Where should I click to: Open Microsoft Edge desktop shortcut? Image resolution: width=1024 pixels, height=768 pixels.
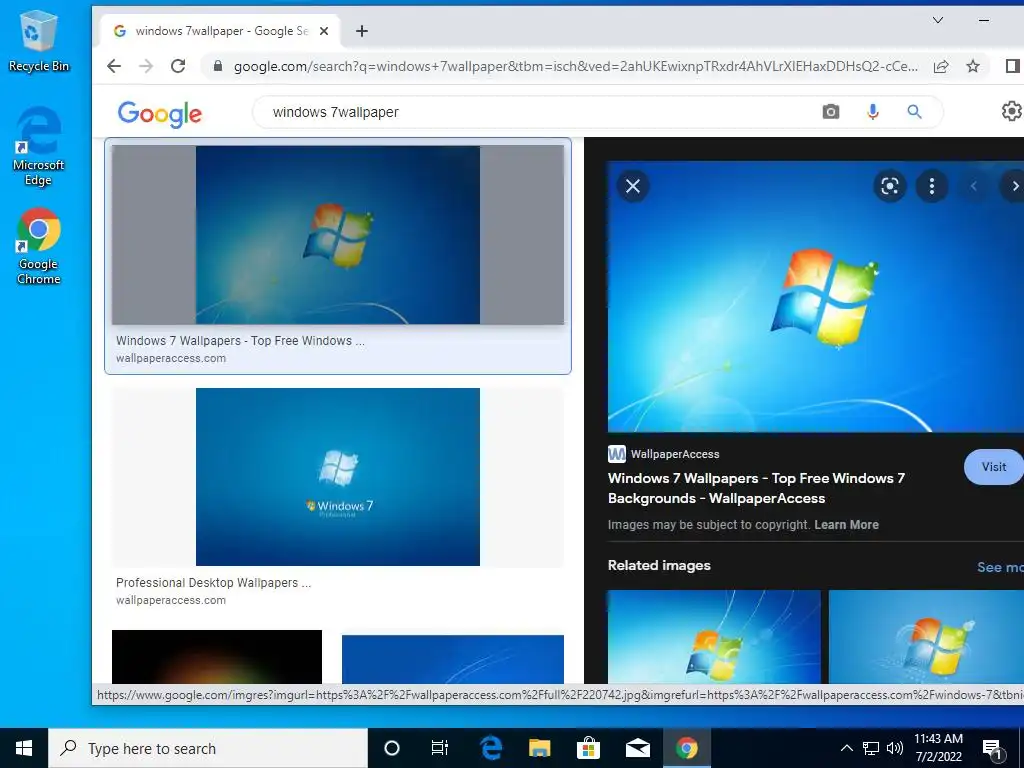pyautogui.click(x=39, y=146)
